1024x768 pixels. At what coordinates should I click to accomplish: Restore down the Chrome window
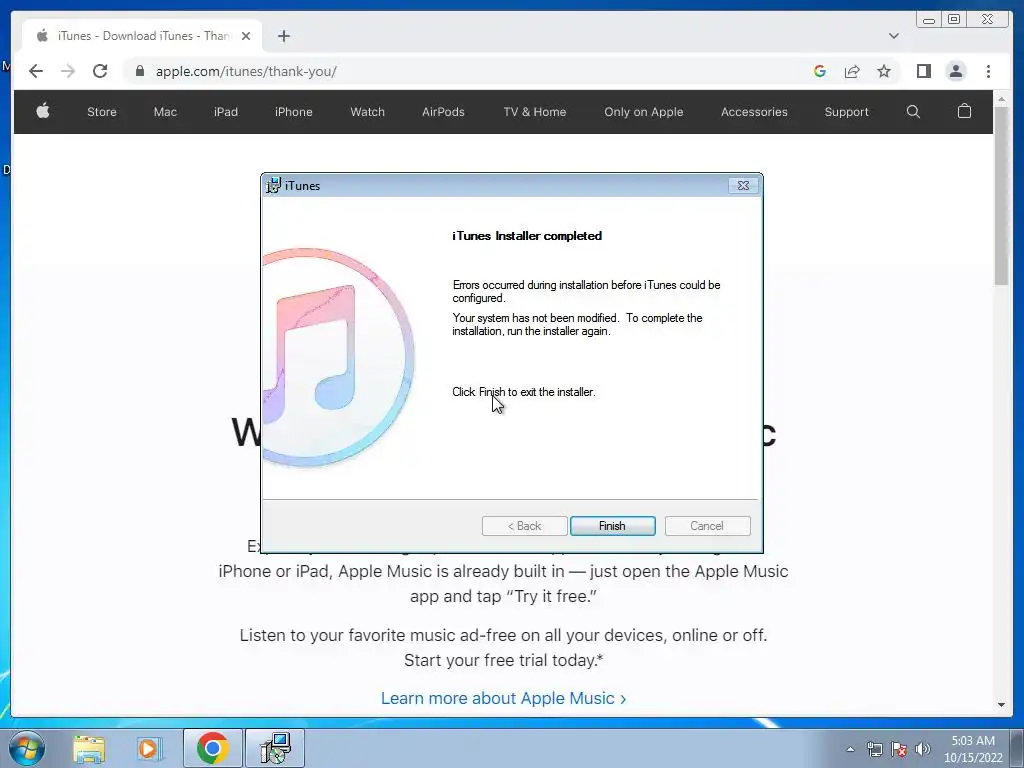(x=954, y=20)
